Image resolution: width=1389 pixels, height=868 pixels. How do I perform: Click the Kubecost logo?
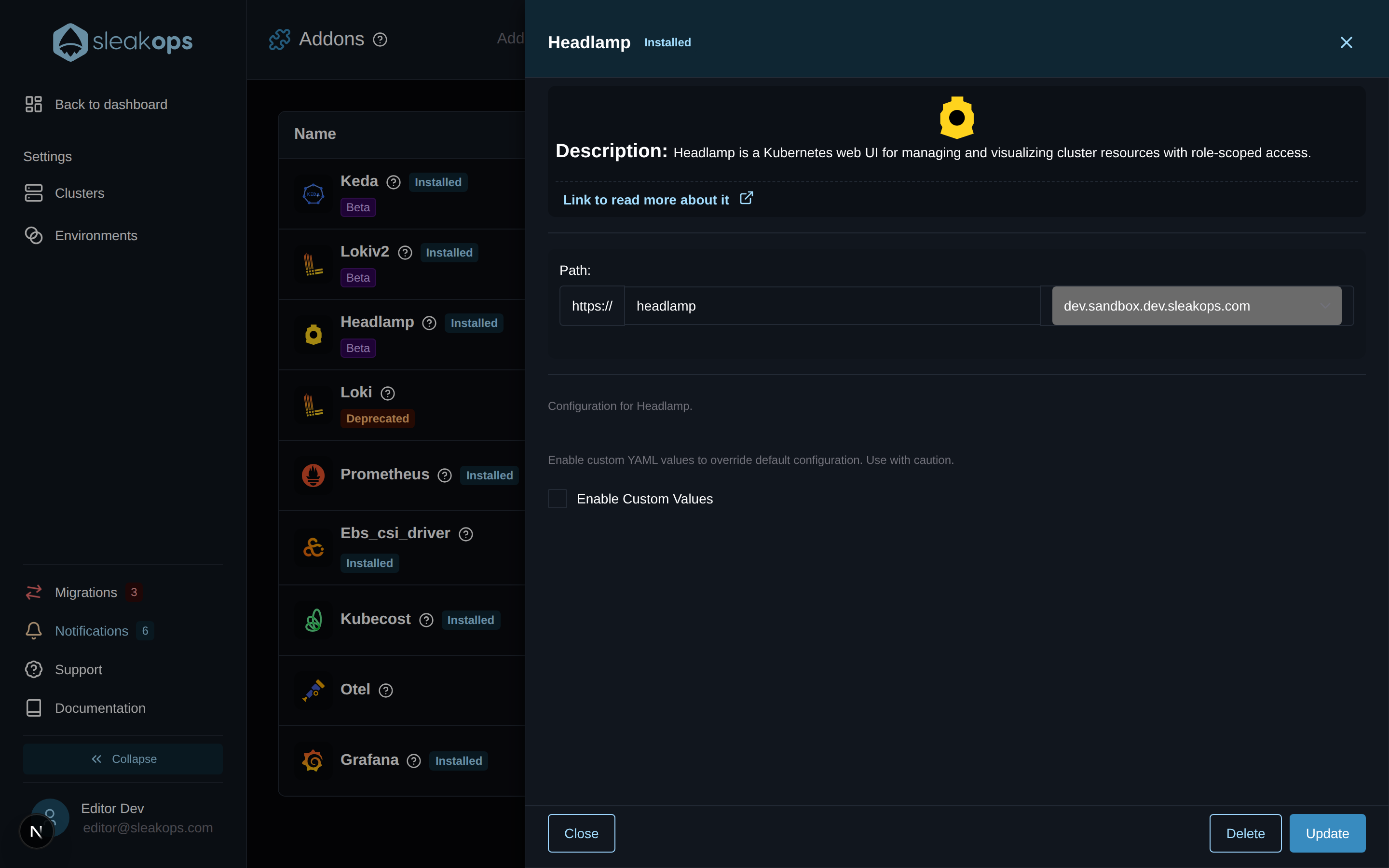pyautogui.click(x=313, y=620)
